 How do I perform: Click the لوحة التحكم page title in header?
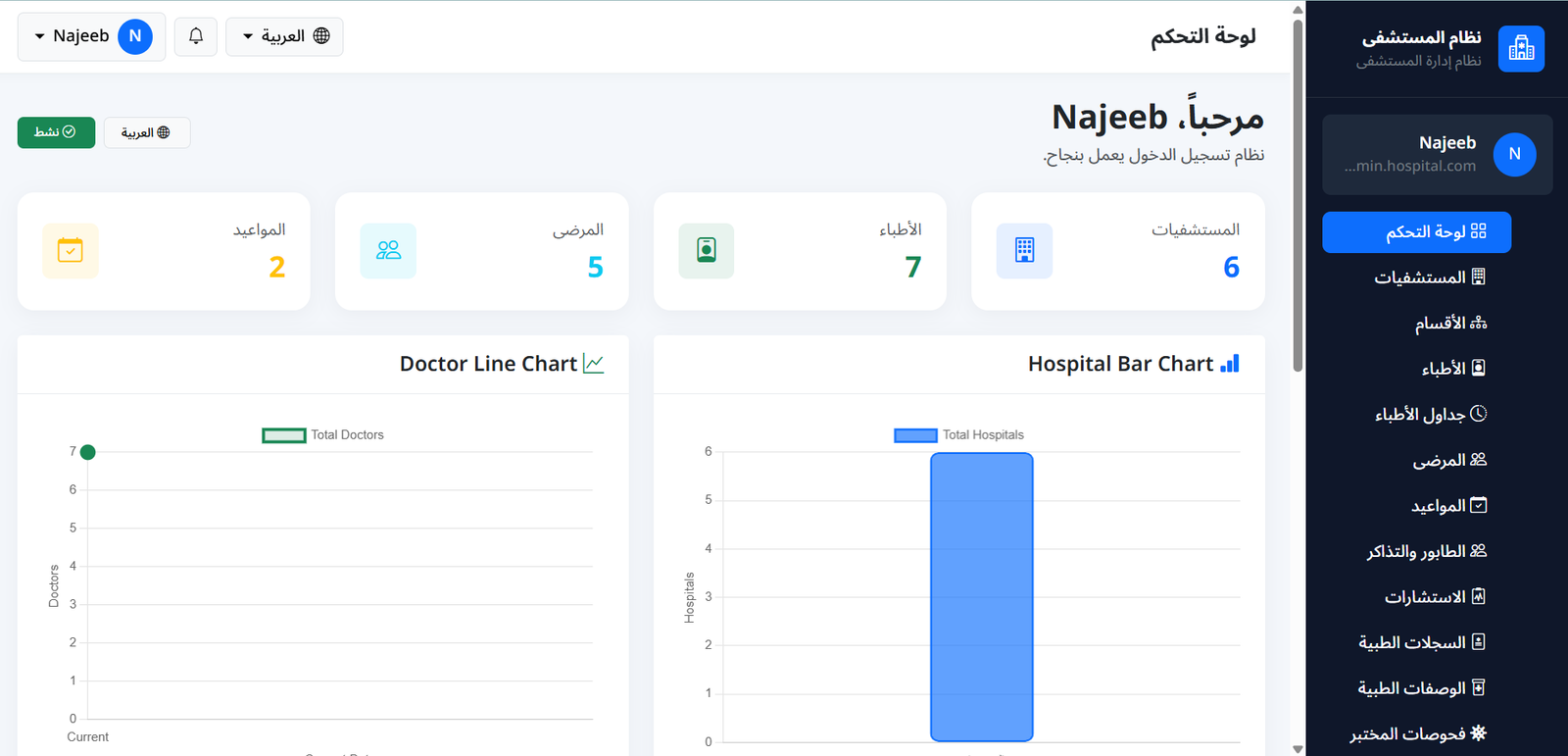pyautogui.click(x=1203, y=36)
